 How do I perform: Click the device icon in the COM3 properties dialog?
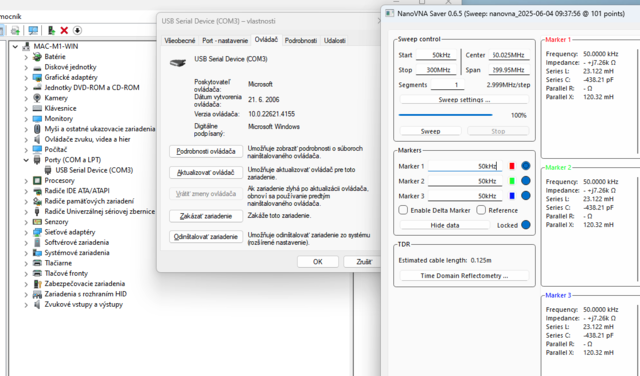(178, 62)
